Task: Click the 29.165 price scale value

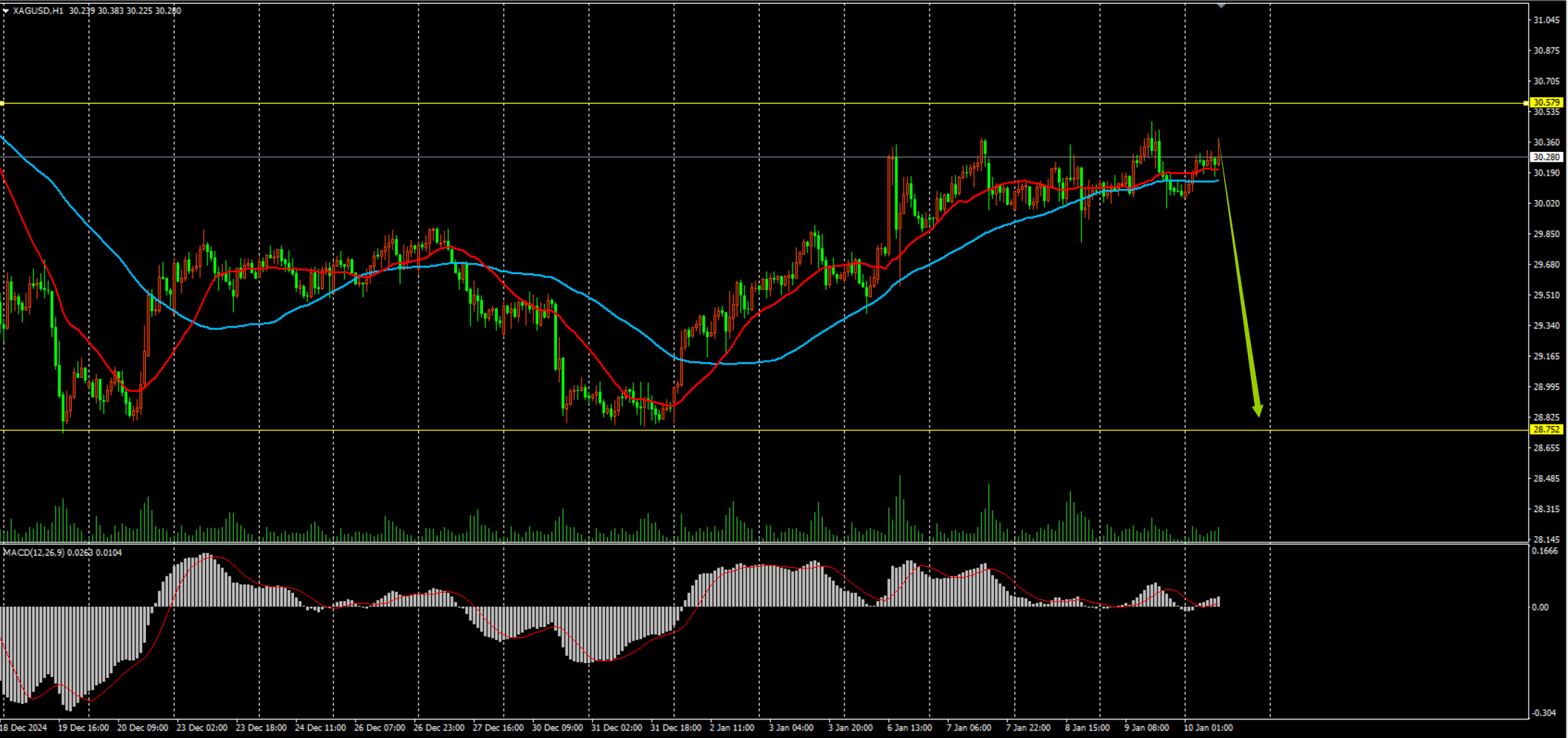Action: click(x=1547, y=357)
